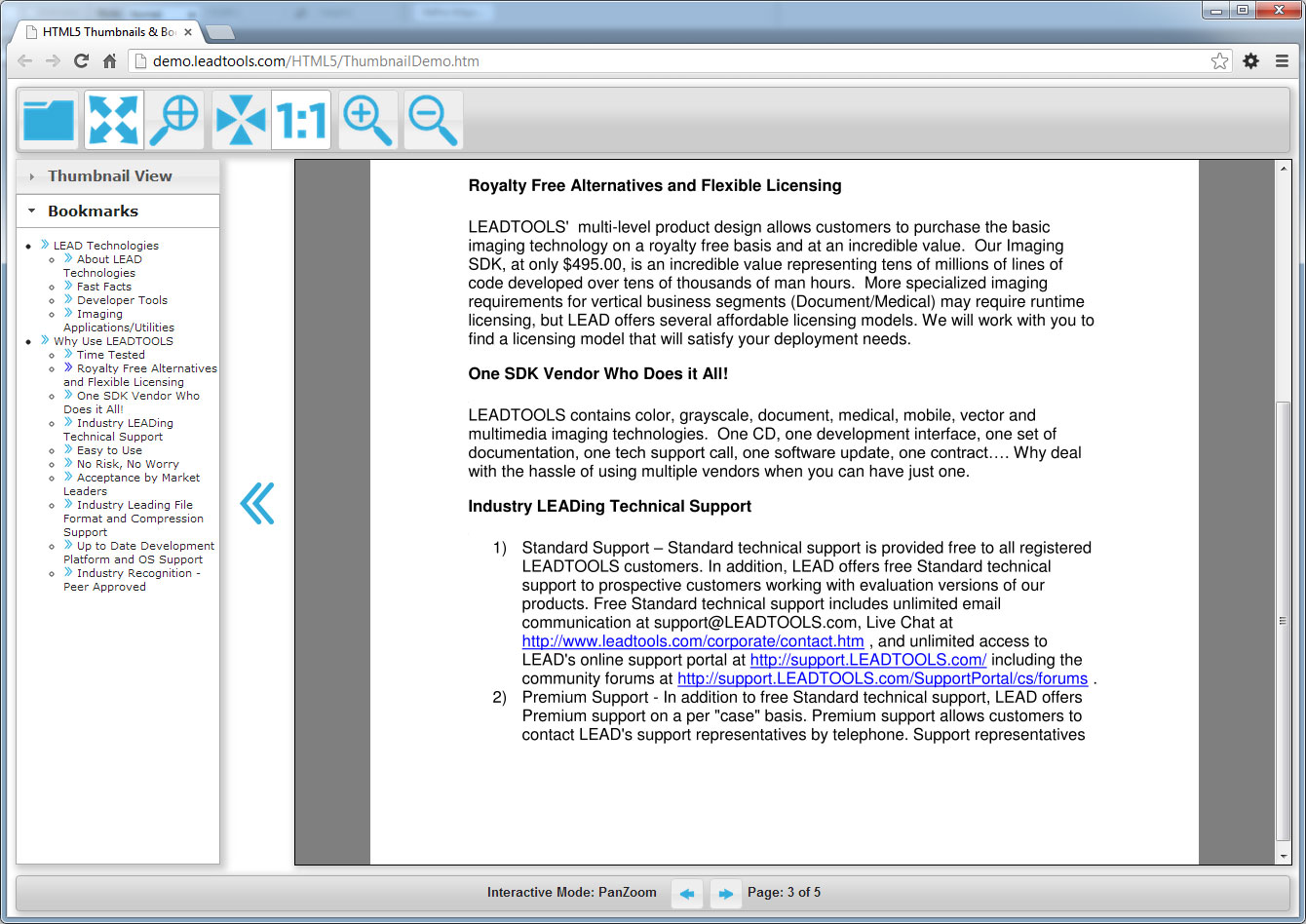
Task: Click 'Interactive Mode: PanZoom' status text
Action: 572,893
